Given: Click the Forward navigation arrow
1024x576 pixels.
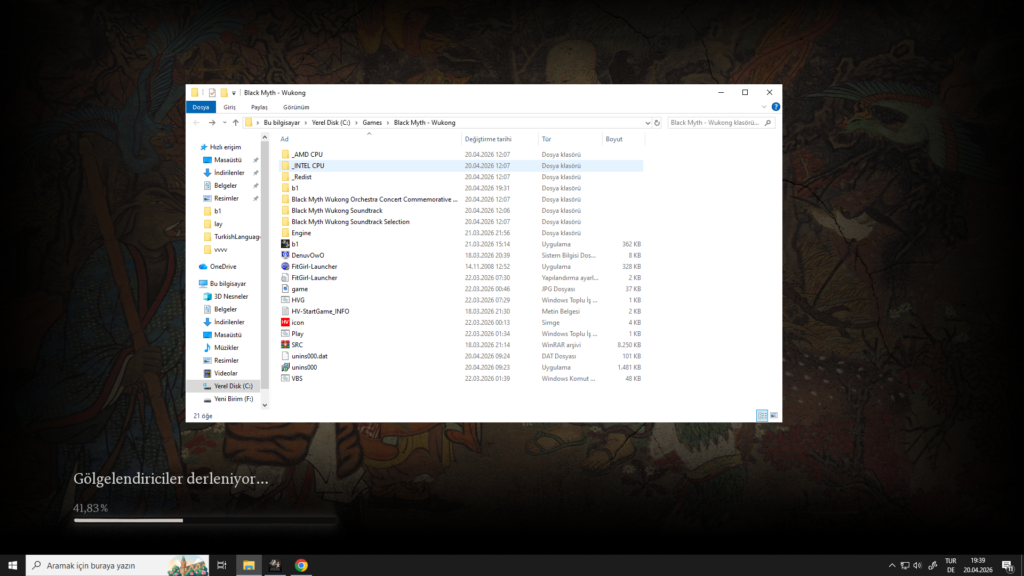Looking at the screenshot, I should pos(212,123).
